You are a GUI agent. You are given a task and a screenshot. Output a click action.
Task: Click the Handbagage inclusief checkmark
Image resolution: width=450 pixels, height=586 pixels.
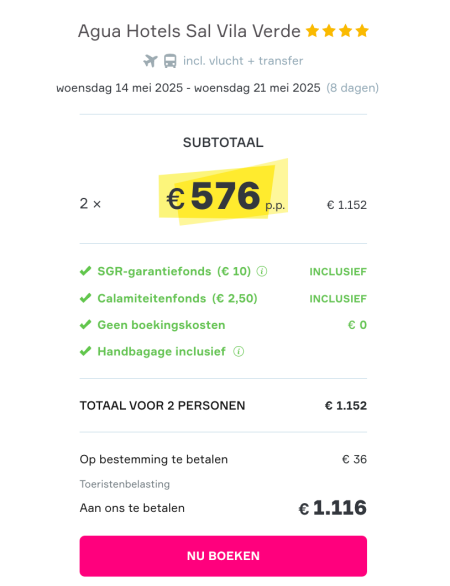click(x=86, y=351)
